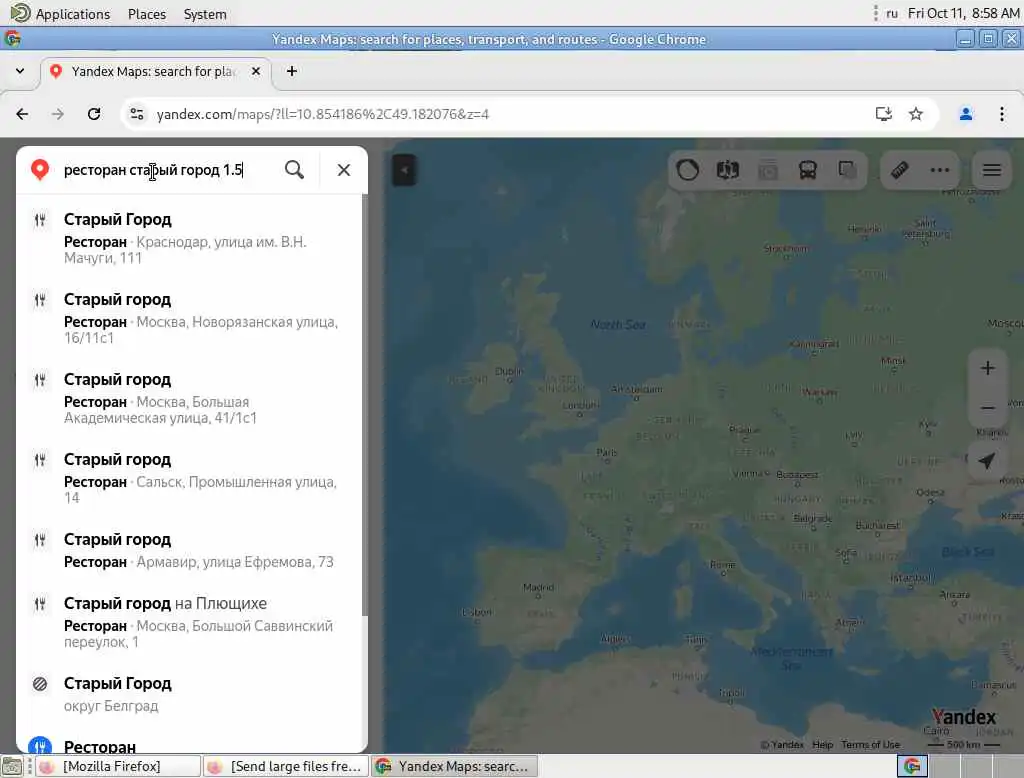Open the three-dots more tools menu
This screenshot has width=1024, height=778.
(940, 170)
